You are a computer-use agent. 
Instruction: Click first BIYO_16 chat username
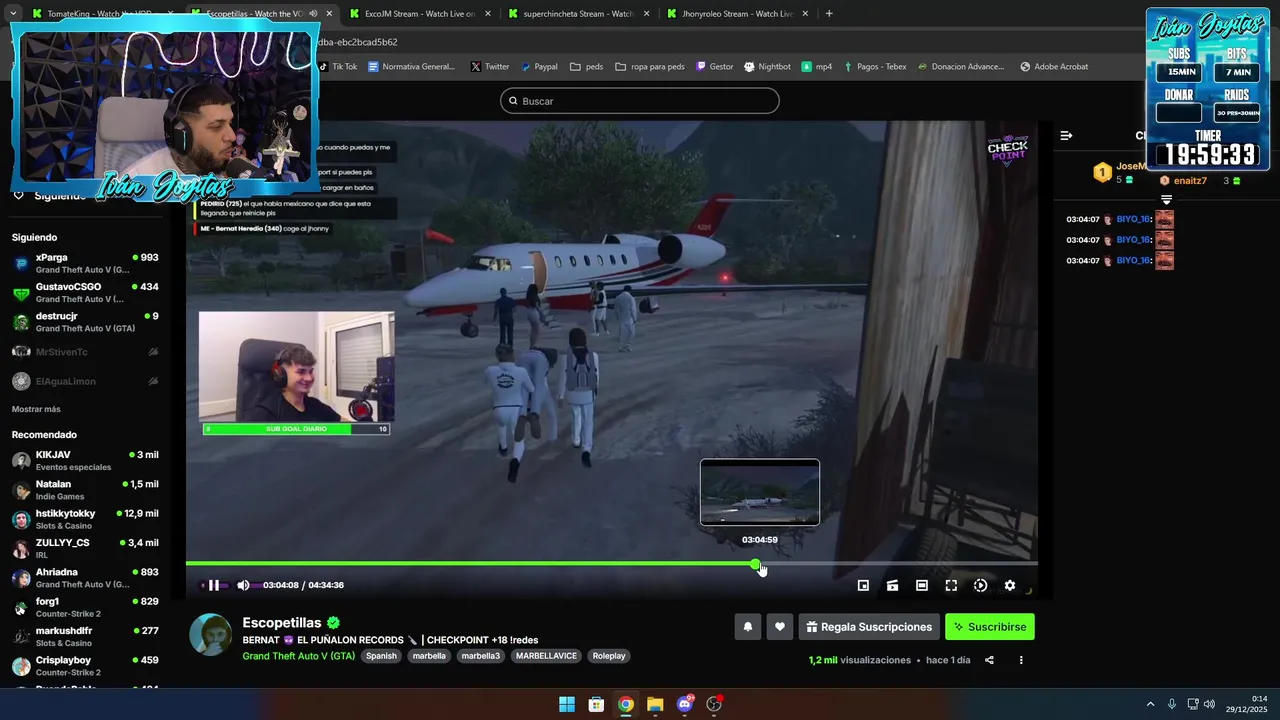click(1132, 219)
